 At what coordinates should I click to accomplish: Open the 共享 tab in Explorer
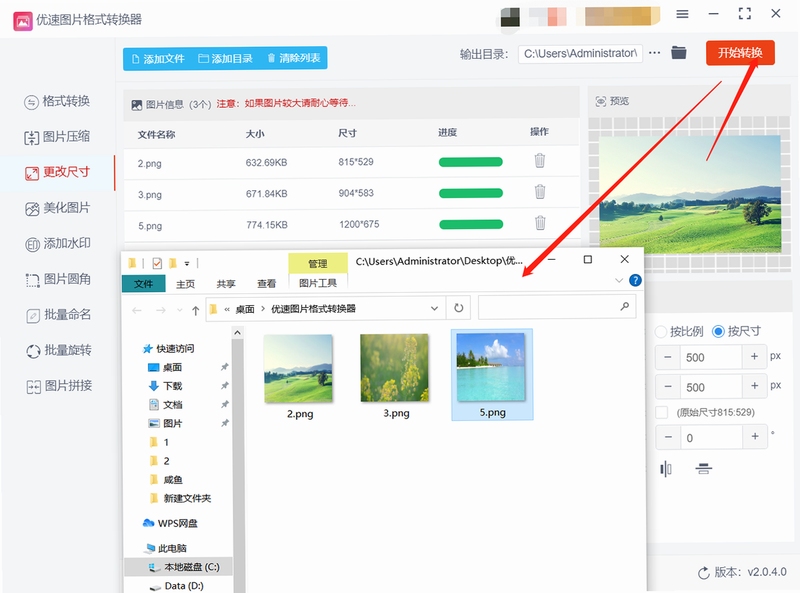tap(226, 284)
